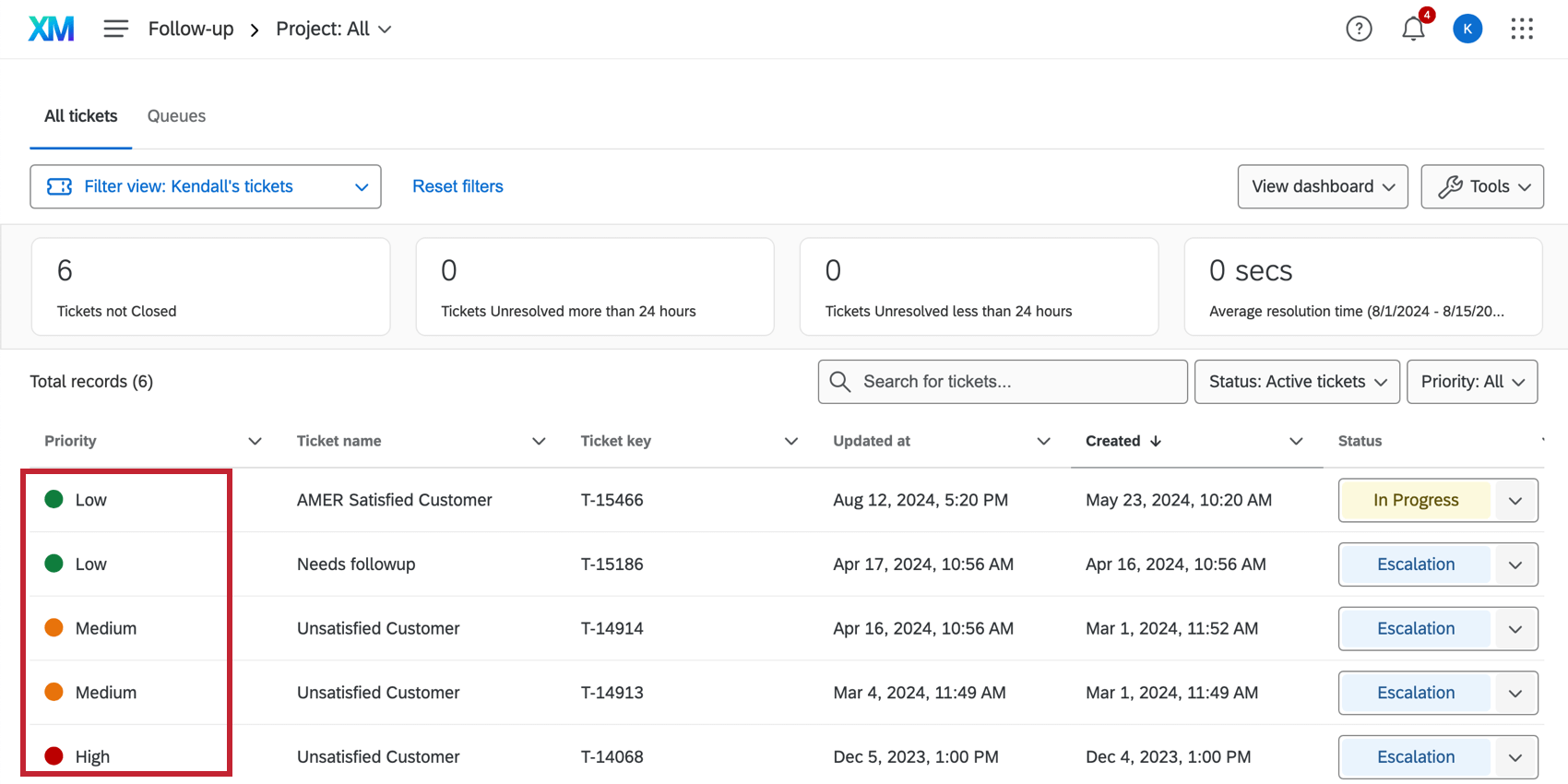Open the Priority: All filter dropdown
This screenshot has height=784, width=1568.
point(1471,382)
